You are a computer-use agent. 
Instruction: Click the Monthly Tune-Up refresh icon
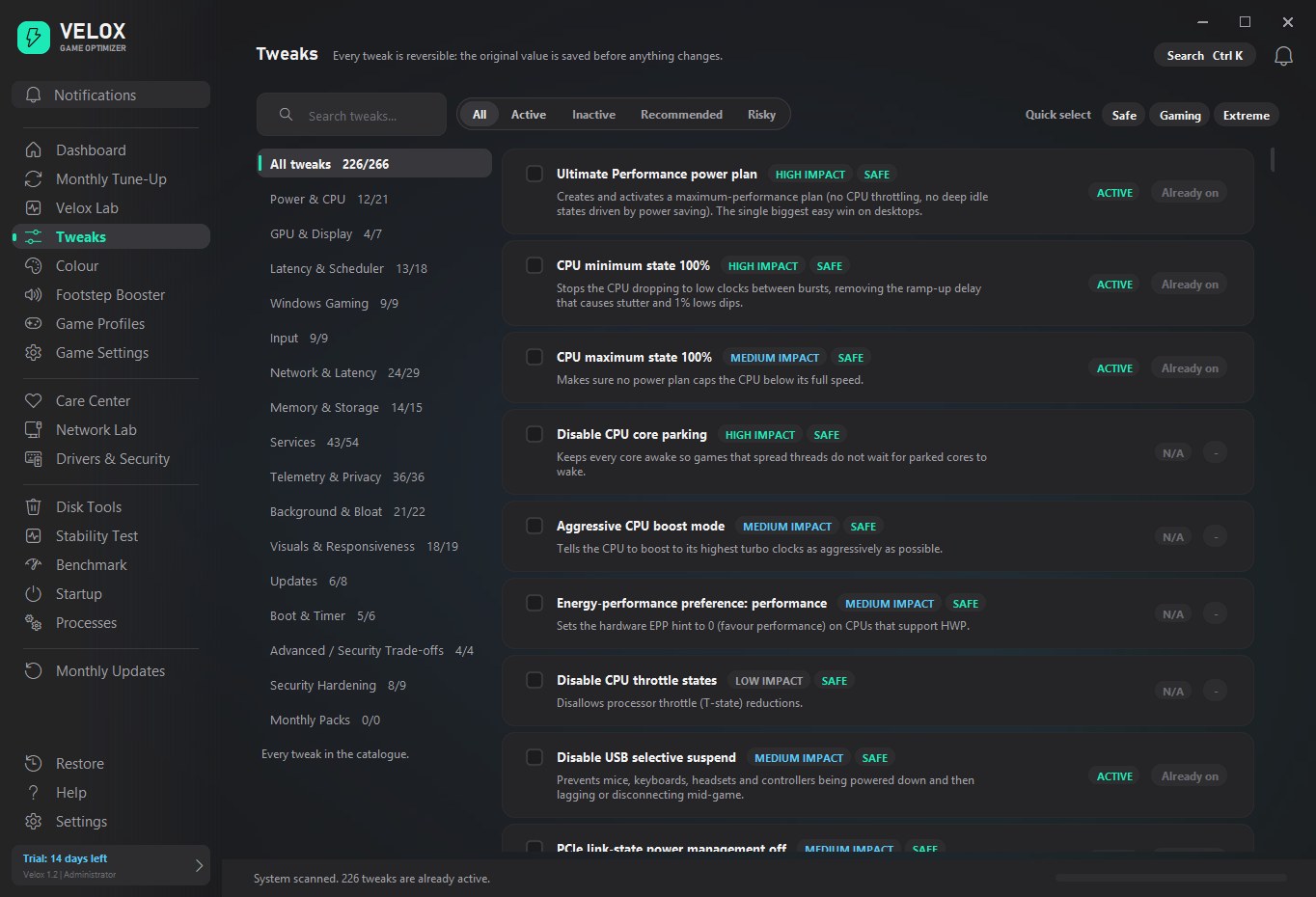(34, 179)
